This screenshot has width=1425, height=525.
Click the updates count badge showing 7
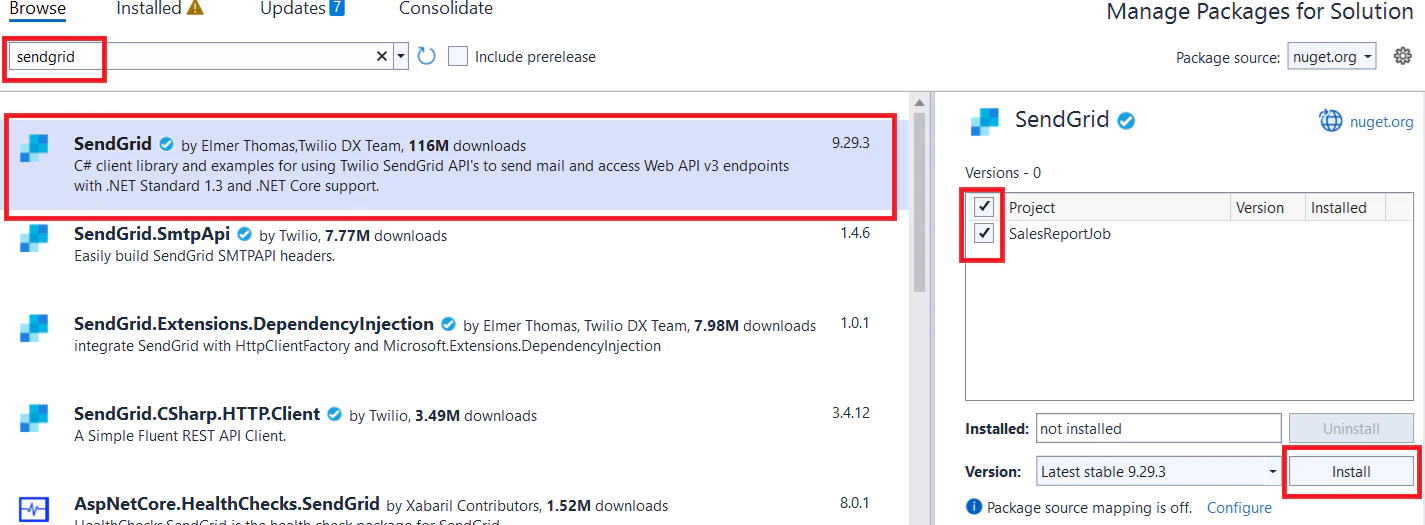coord(337,9)
